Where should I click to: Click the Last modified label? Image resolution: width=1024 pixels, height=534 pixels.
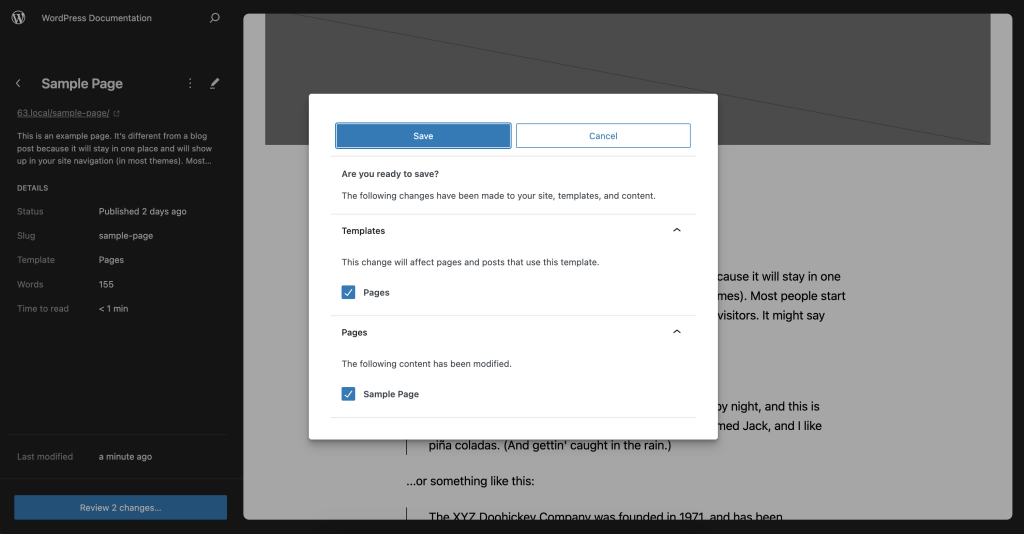click(x=45, y=457)
